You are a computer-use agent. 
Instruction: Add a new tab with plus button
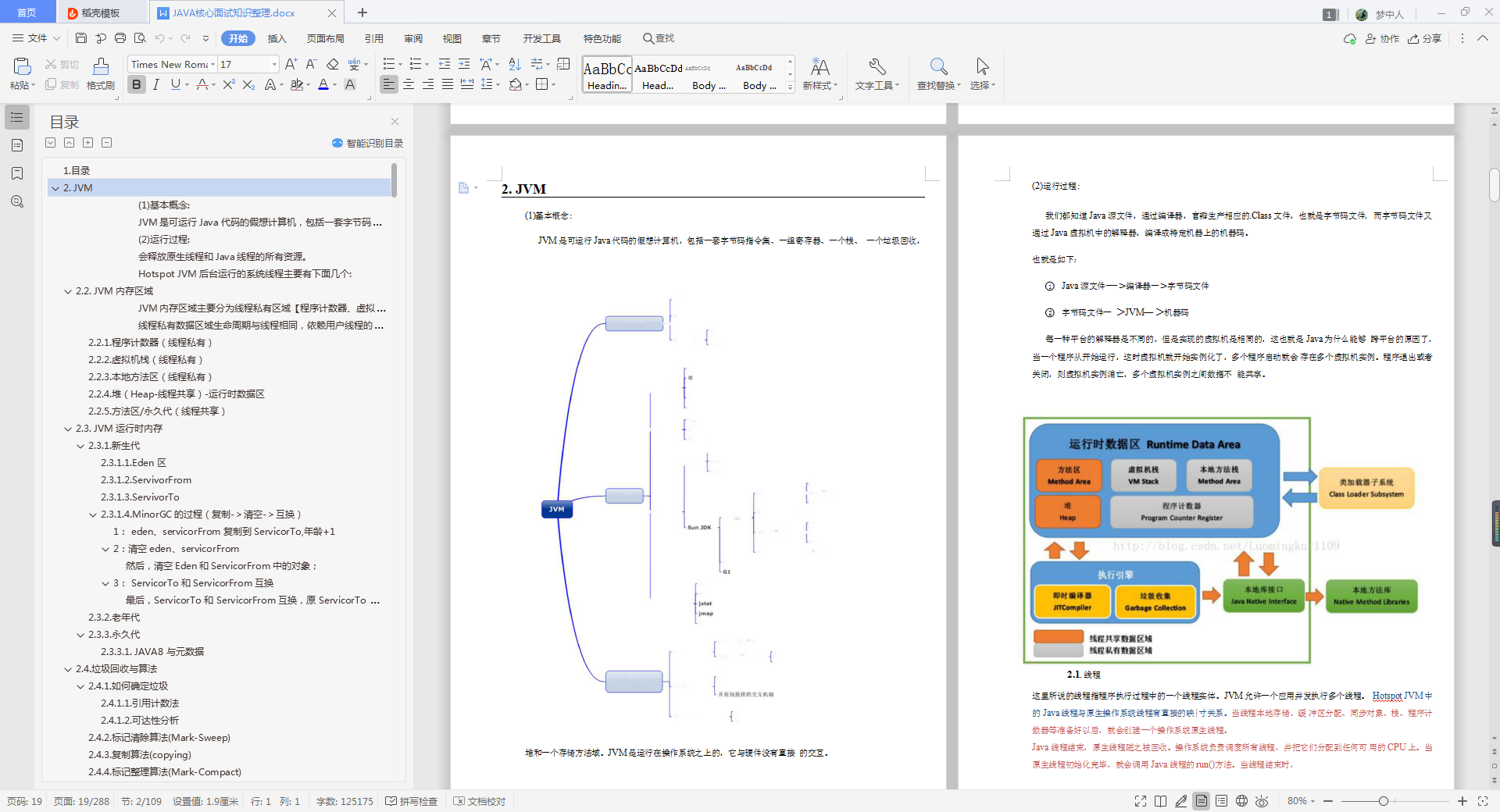(x=362, y=12)
